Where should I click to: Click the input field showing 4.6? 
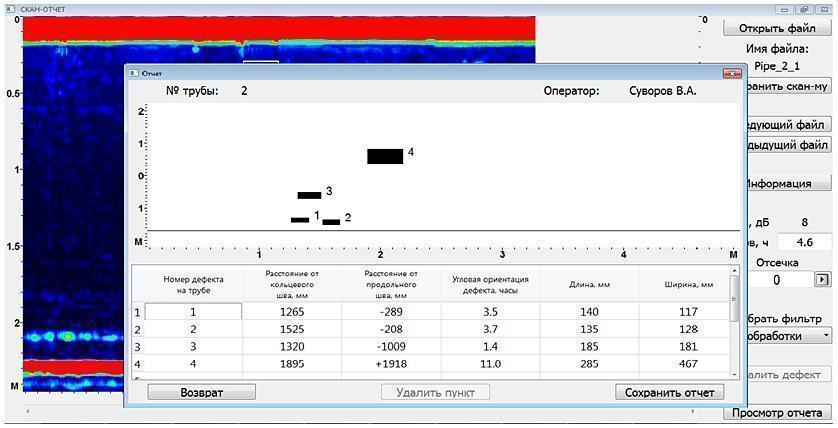pos(804,242)
